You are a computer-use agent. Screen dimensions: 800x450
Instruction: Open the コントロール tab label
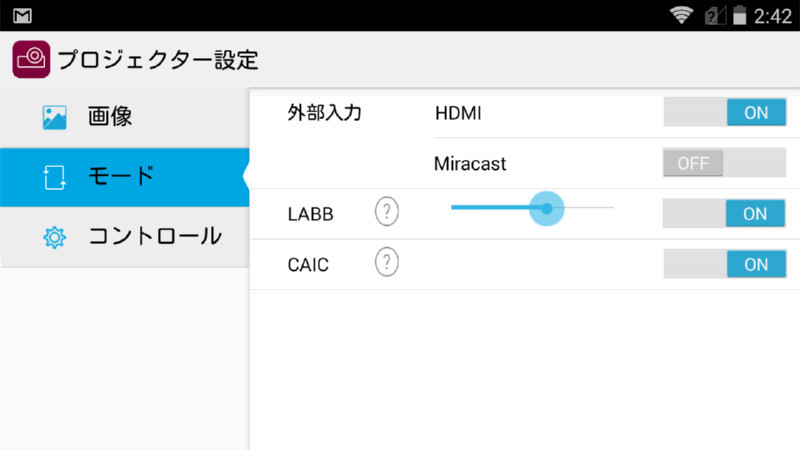point(155,237)
